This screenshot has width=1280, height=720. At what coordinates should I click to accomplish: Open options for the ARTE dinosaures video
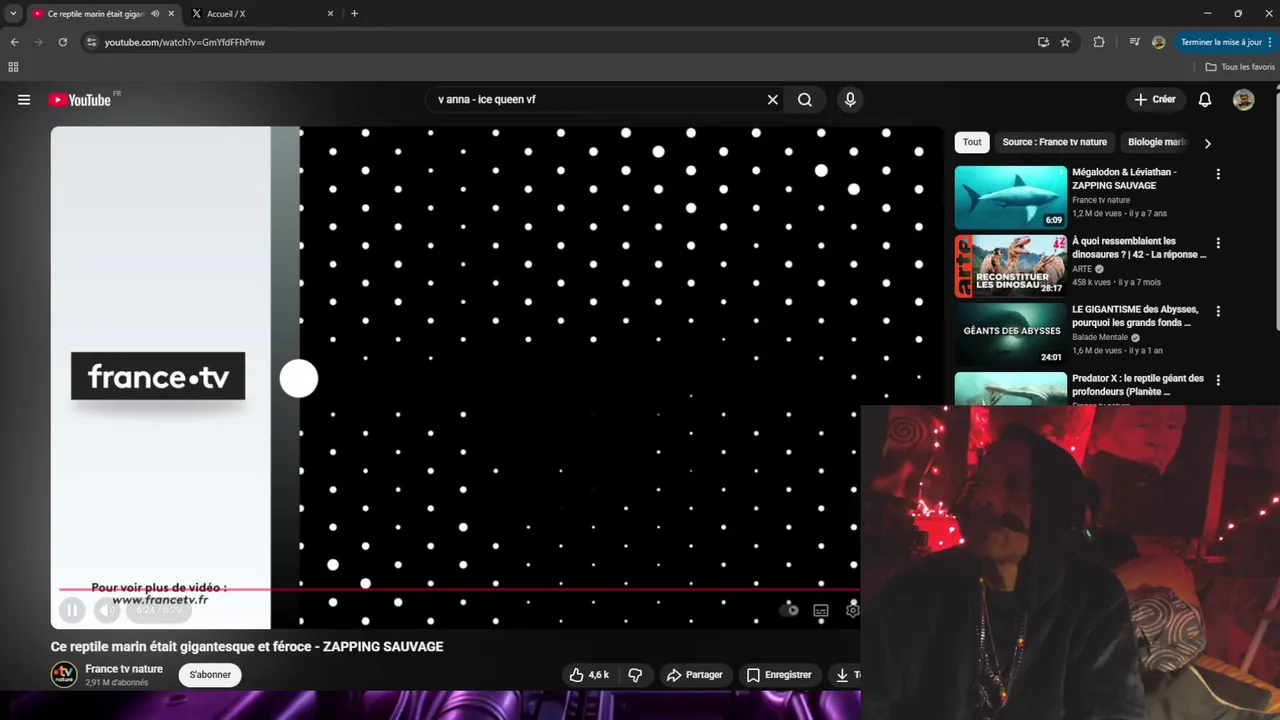tap(1218, 243)
